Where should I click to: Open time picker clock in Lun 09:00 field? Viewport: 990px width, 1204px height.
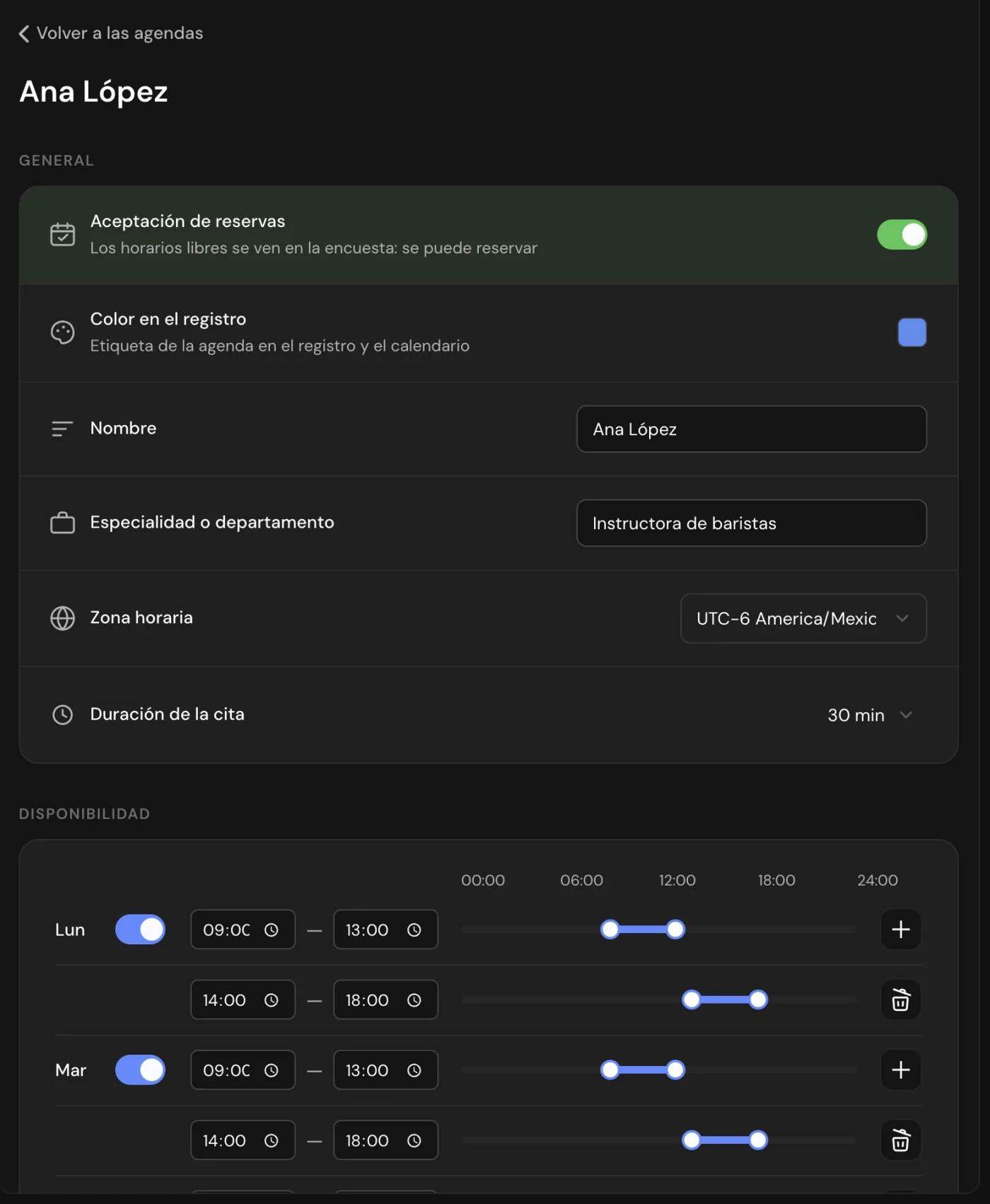[x=272, y=930]
